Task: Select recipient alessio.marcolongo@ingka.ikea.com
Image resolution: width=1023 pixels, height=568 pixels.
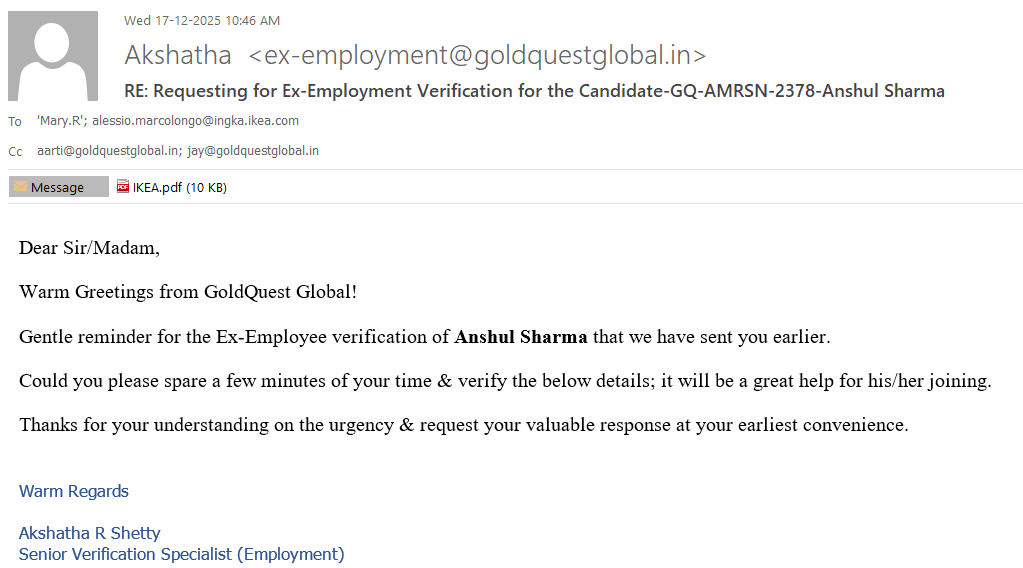Action: [x=195, y=121]
